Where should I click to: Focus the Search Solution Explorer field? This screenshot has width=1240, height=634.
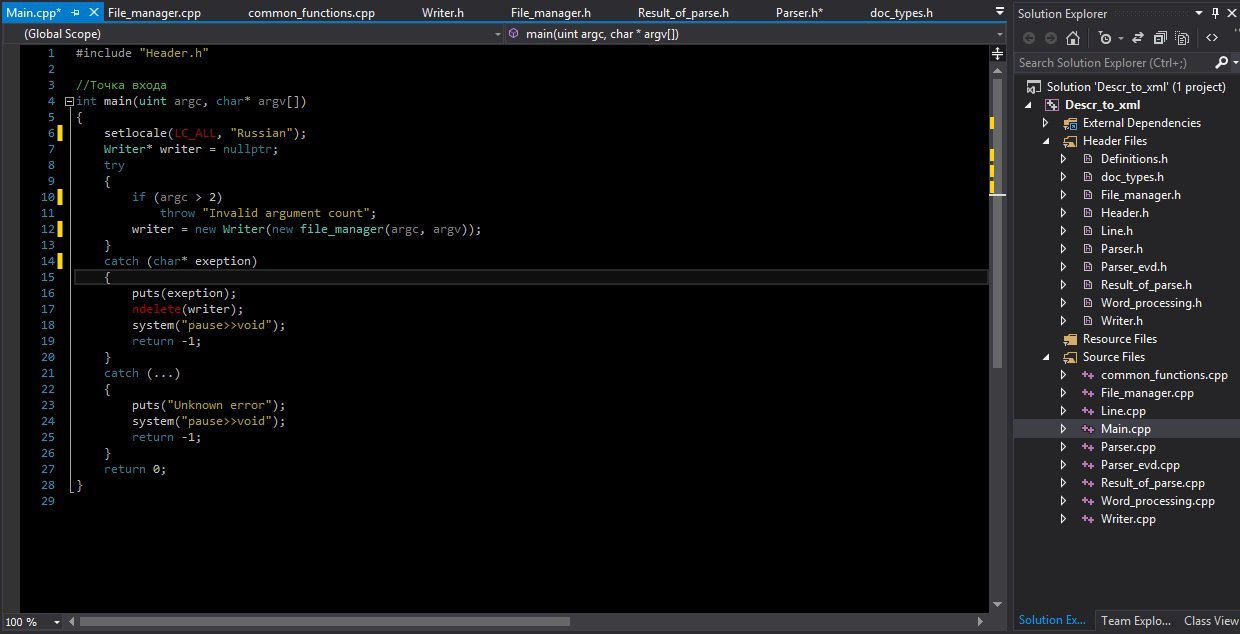1114,62
